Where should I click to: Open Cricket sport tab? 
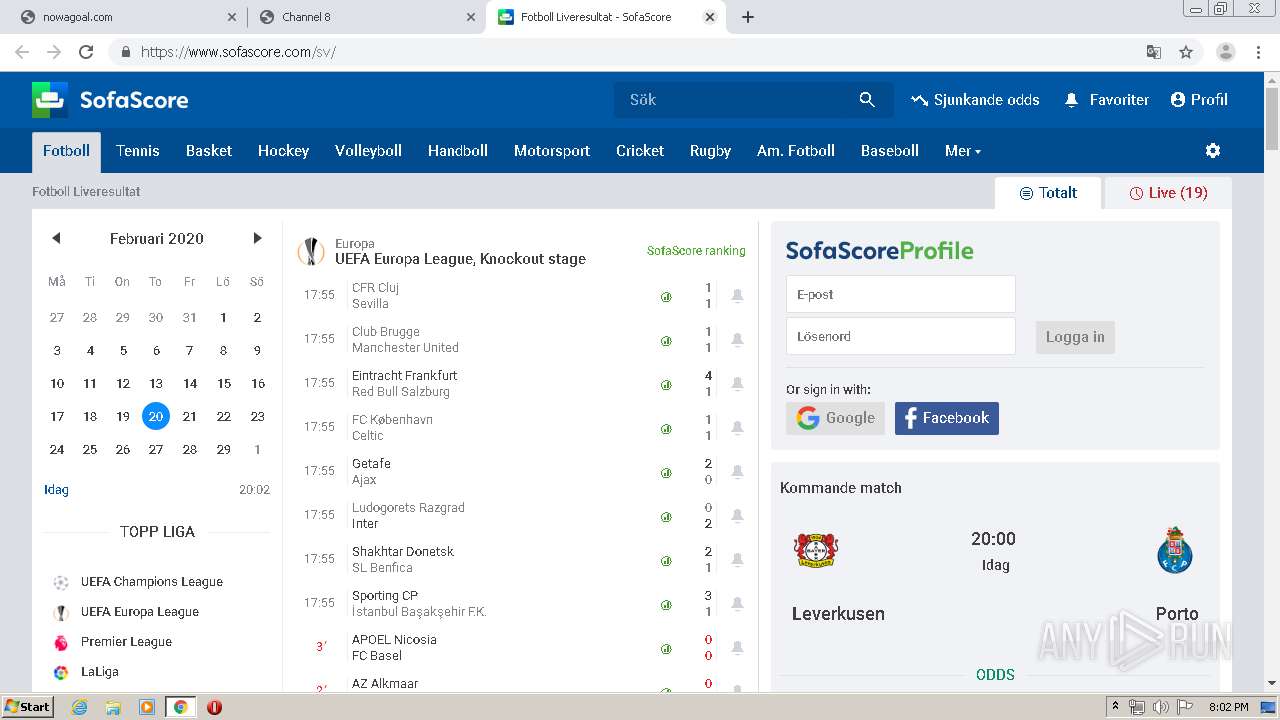tap(640, 150)
